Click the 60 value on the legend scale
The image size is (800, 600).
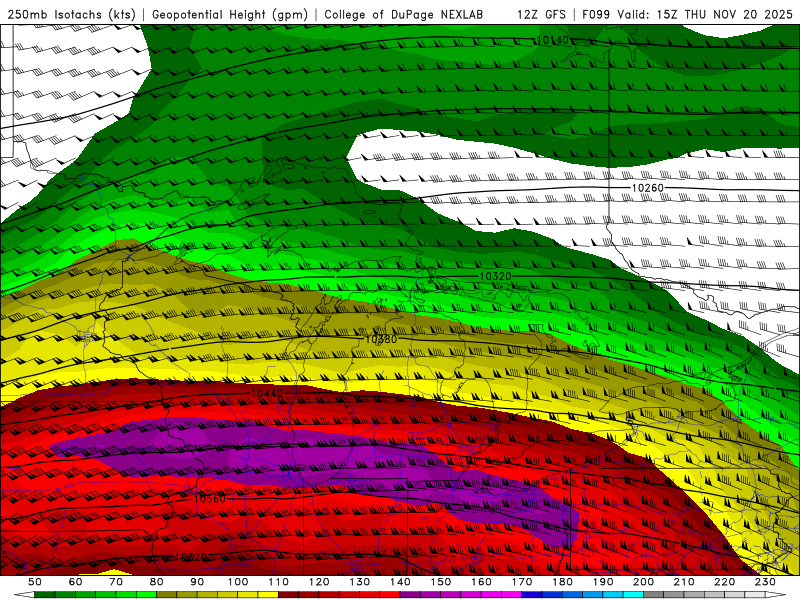(75, 582)
